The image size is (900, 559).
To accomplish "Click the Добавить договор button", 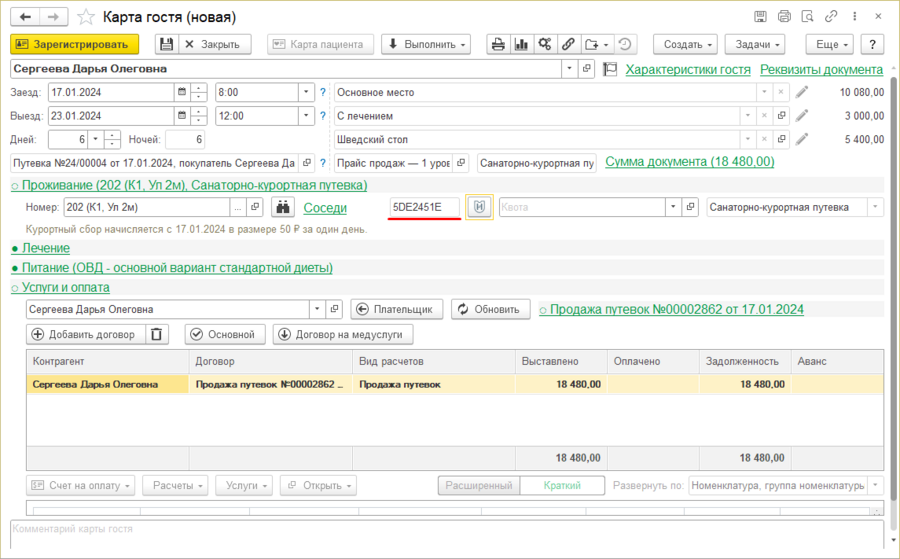I will coord(86,335).
